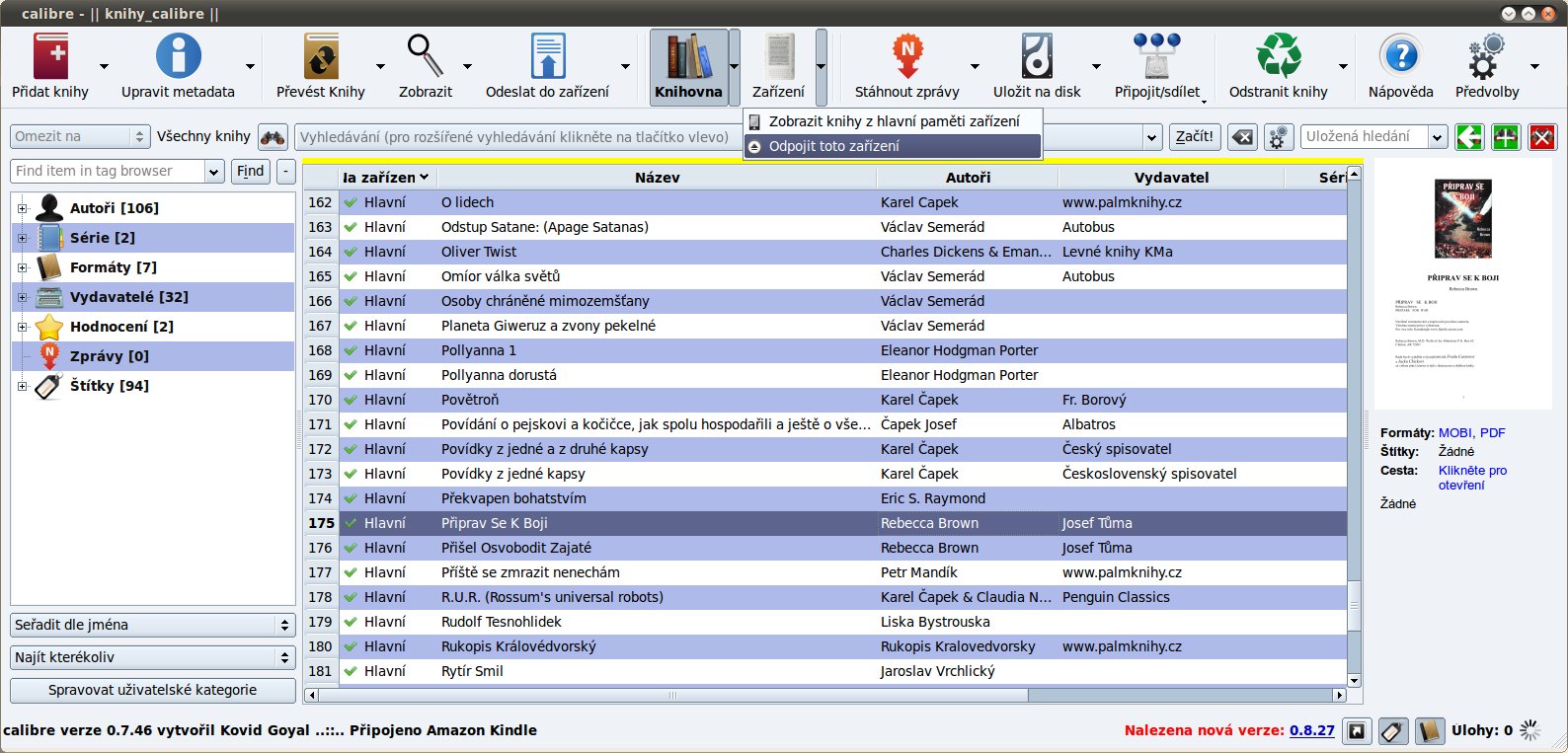Expand the Série [2] tree node
1568x753 pixels.
pos(22,238)
